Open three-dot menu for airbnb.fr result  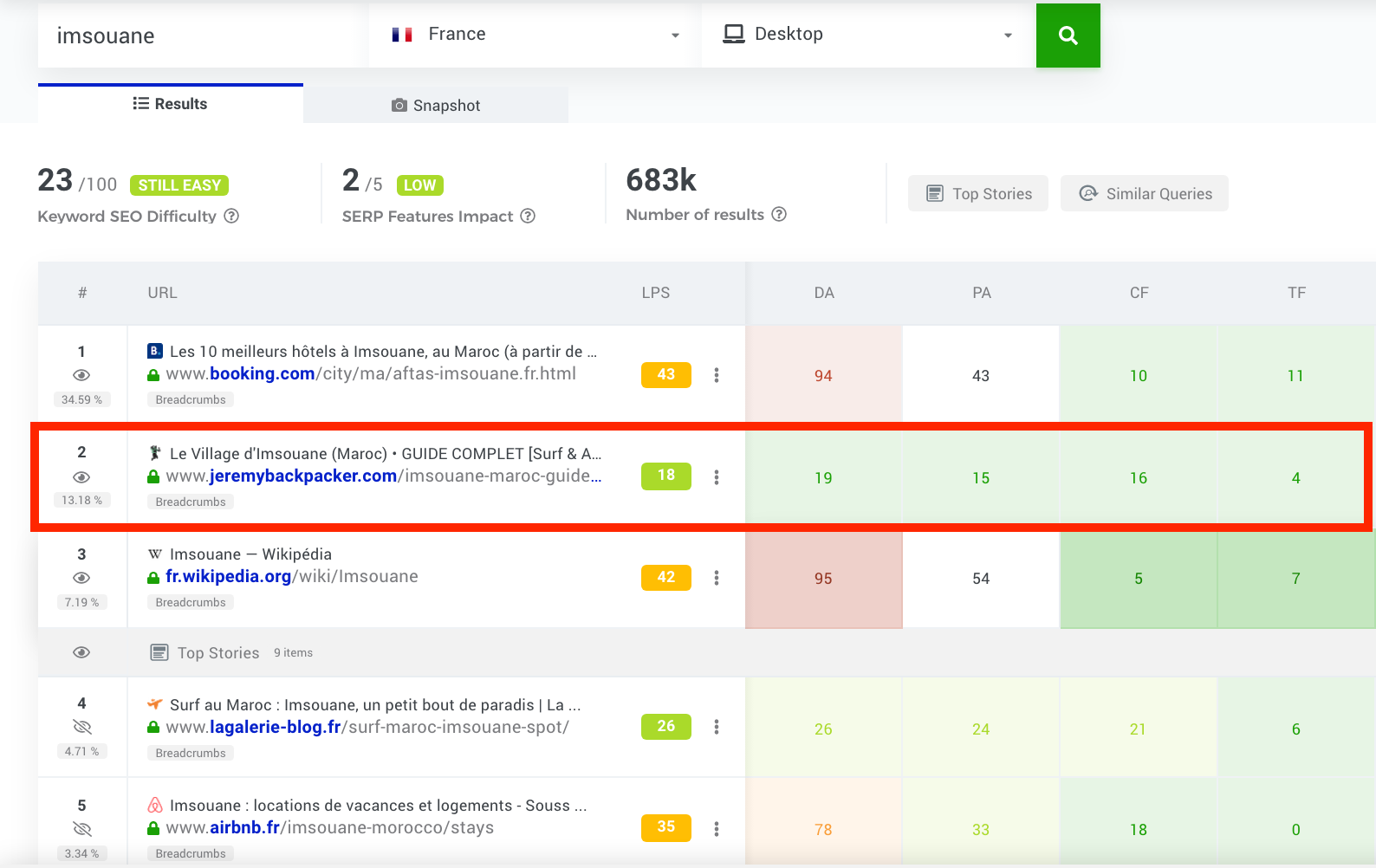(x=716, y=829)
